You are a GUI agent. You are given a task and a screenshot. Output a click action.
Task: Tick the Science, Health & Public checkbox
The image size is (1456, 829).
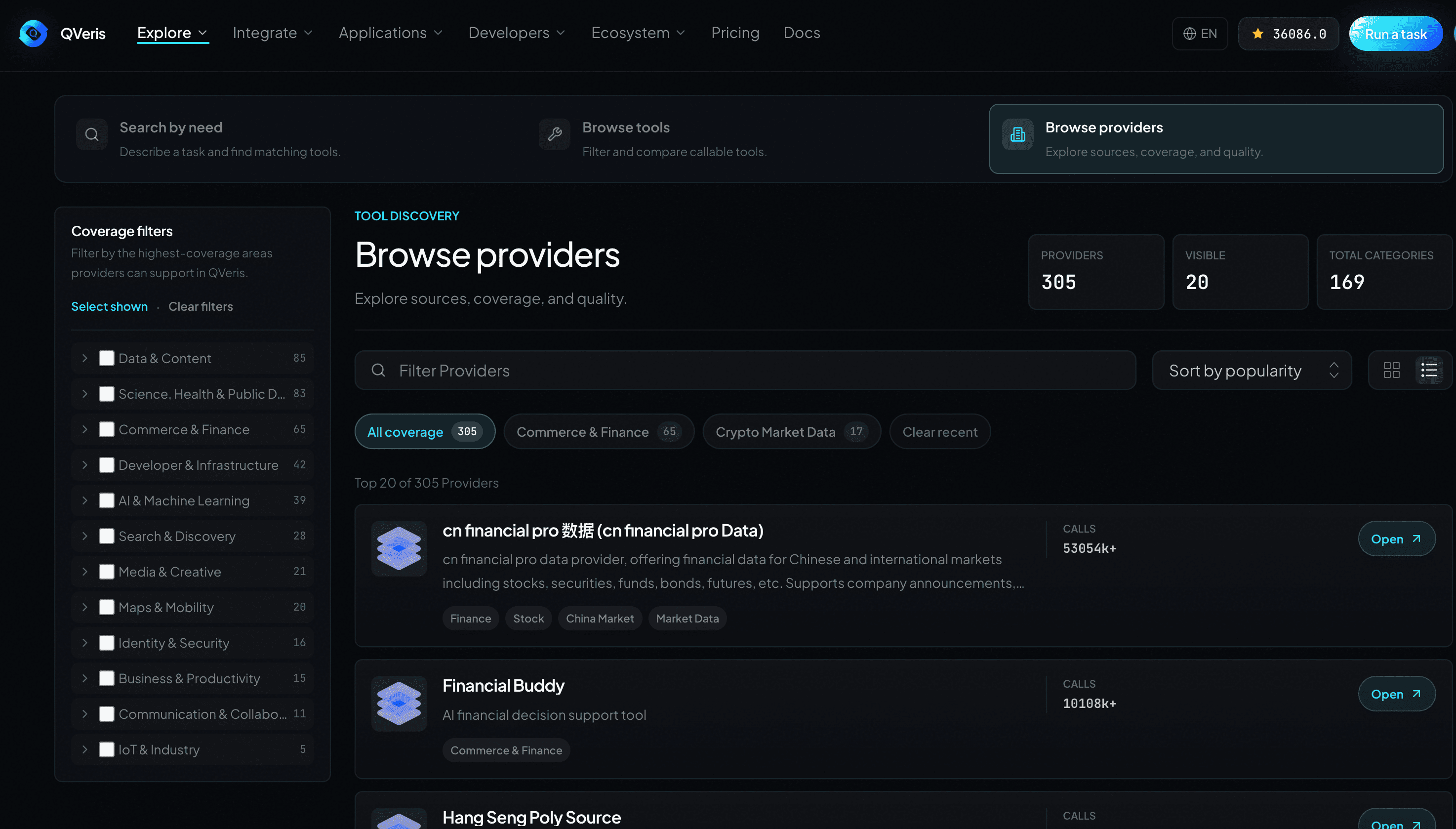[x=107, y=394]
